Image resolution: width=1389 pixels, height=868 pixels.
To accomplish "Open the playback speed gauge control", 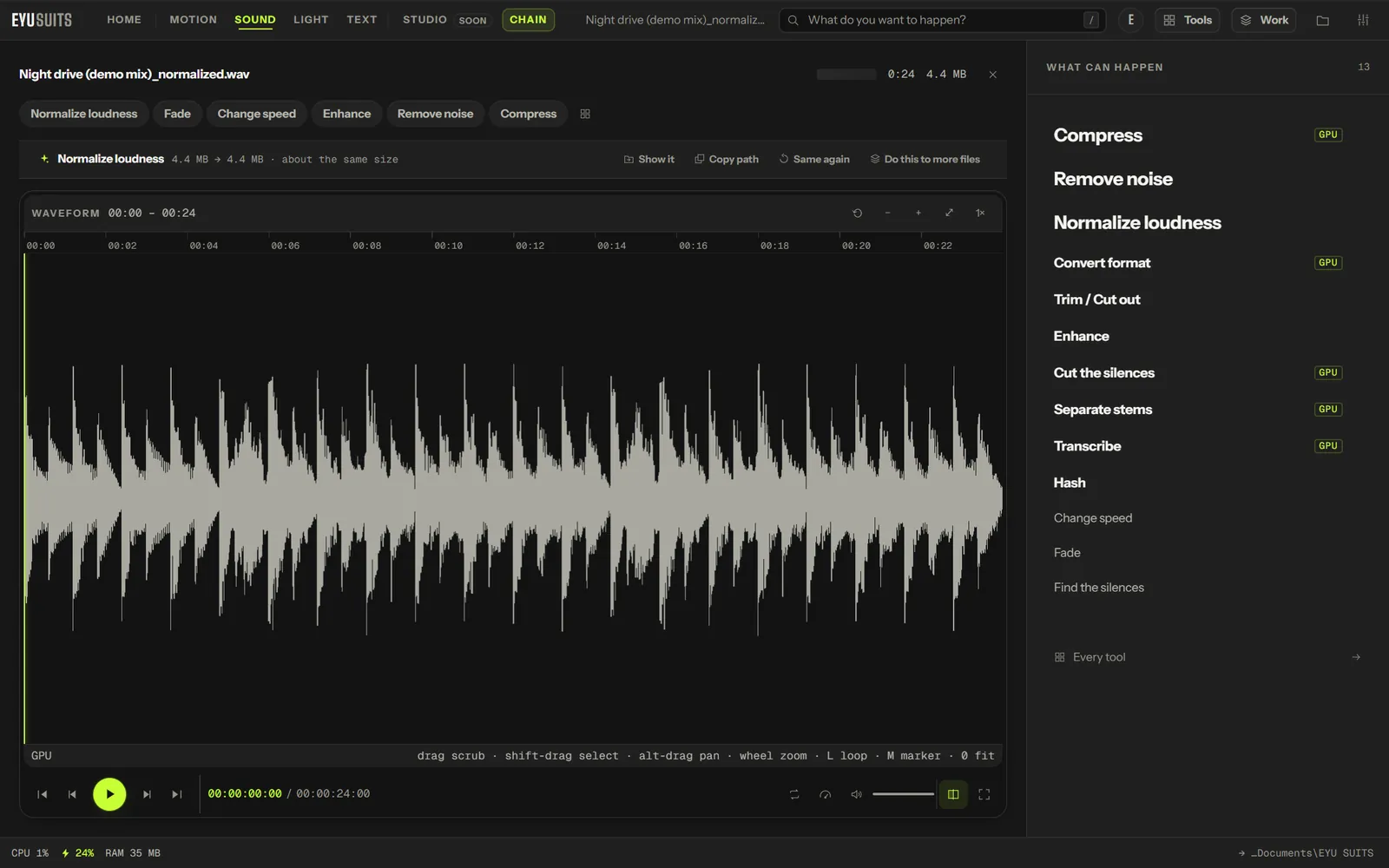I will [x=825, y=794].
